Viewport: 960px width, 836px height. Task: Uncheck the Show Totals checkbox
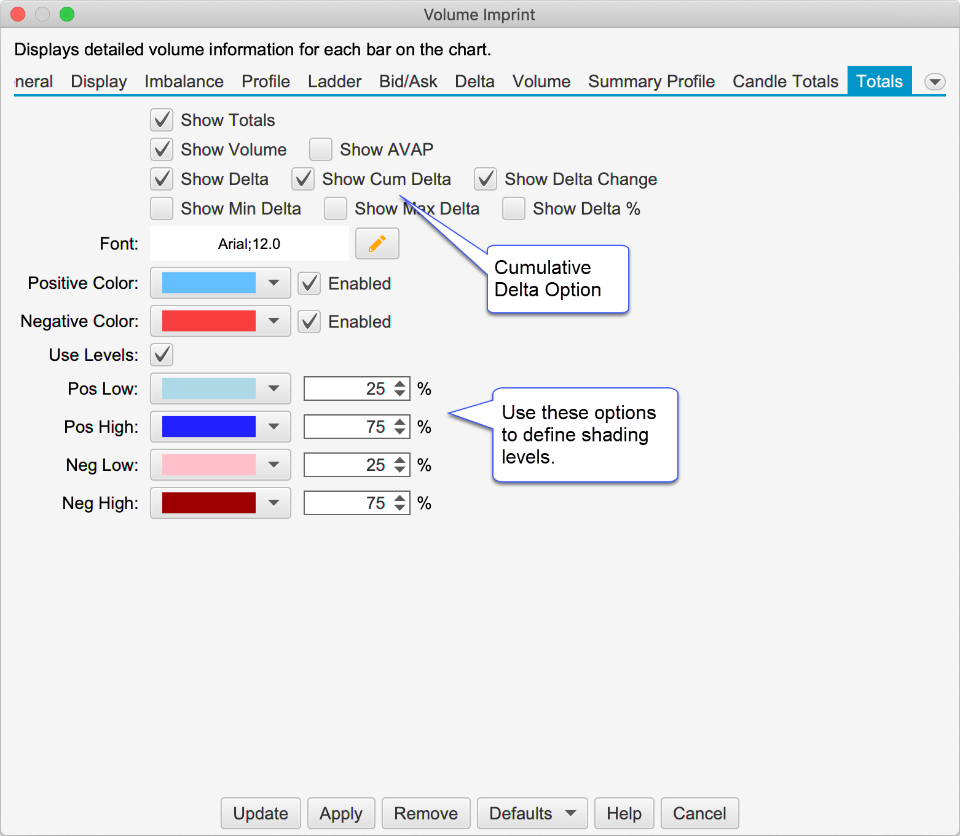pos(162,120)
